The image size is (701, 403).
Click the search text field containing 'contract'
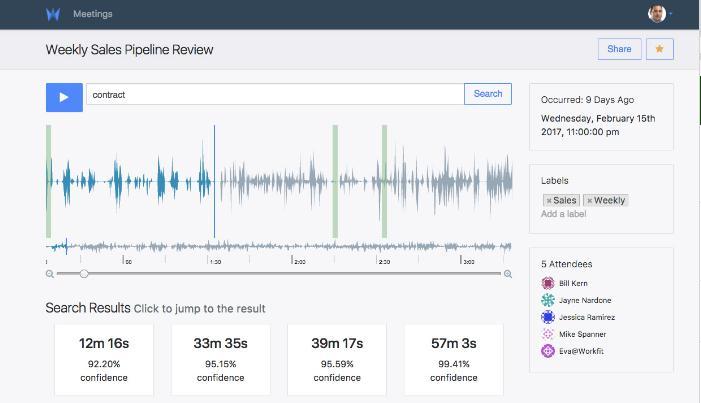click(x=275, y=94)
